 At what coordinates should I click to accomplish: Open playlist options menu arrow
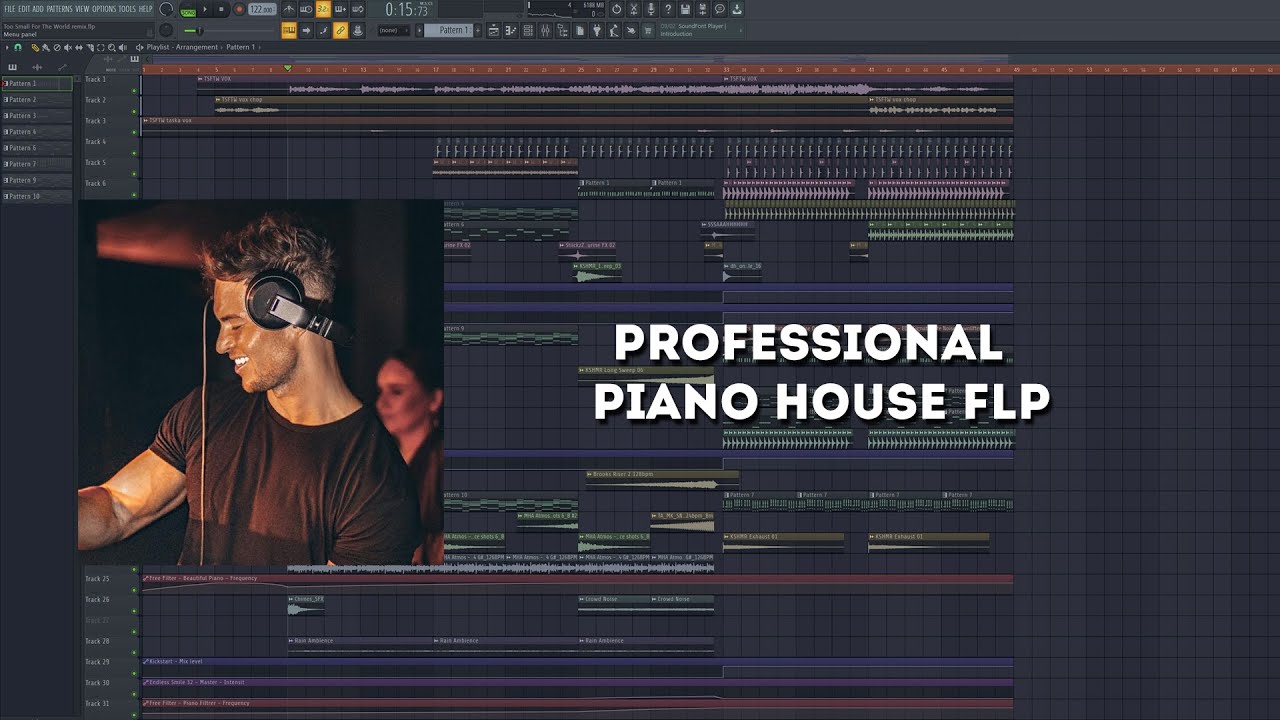pyautogui.click(x=7, y=47)
